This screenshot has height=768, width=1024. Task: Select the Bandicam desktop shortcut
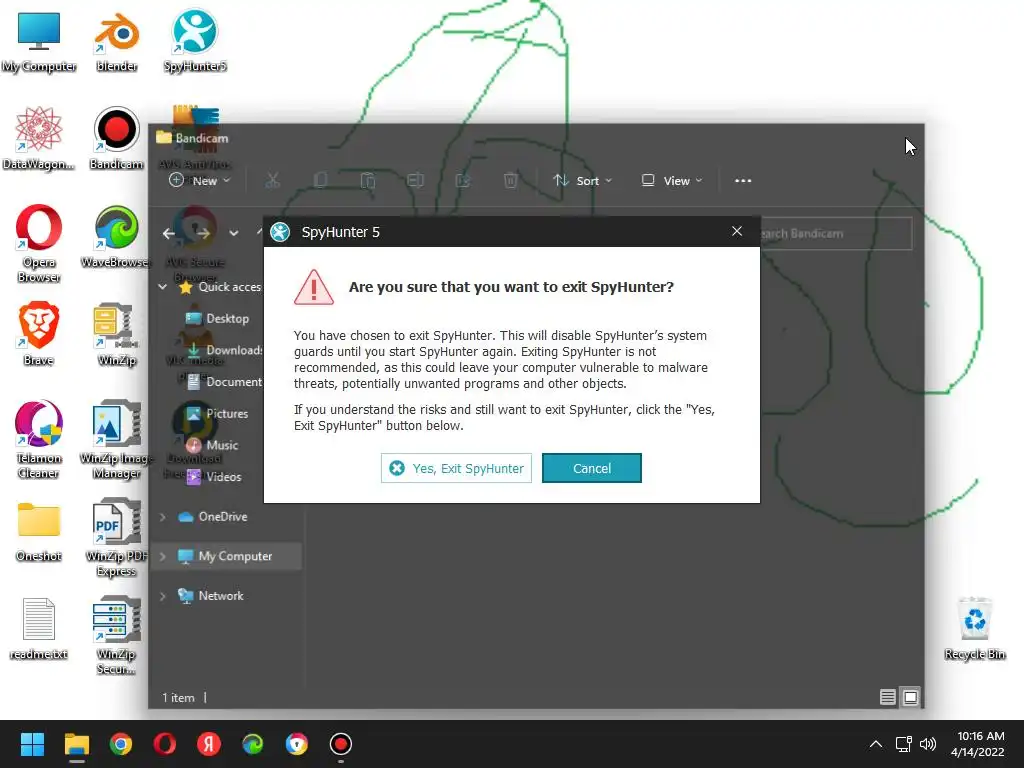[116, 138]
